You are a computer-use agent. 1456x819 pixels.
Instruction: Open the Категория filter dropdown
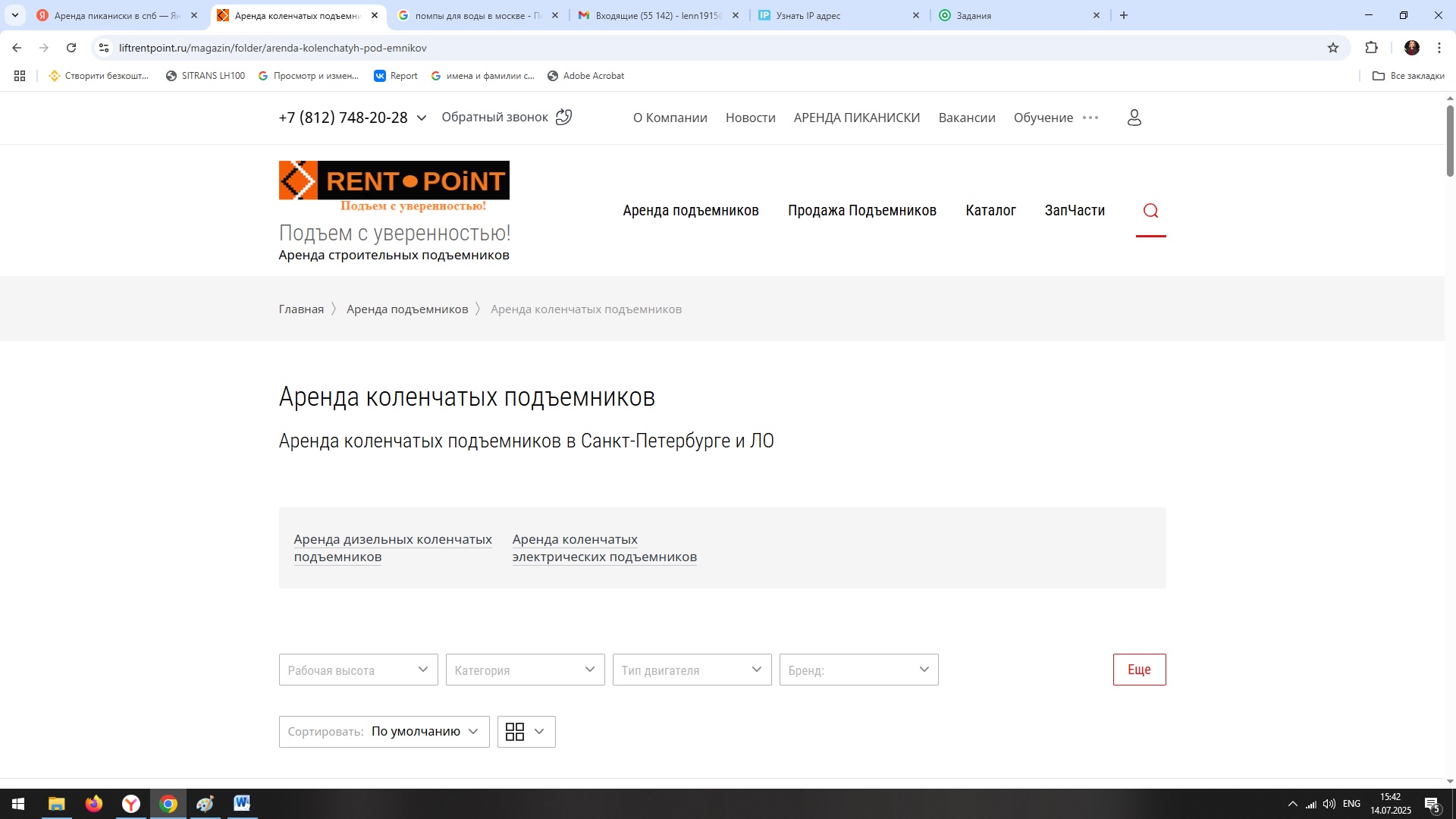click(526, 670)
